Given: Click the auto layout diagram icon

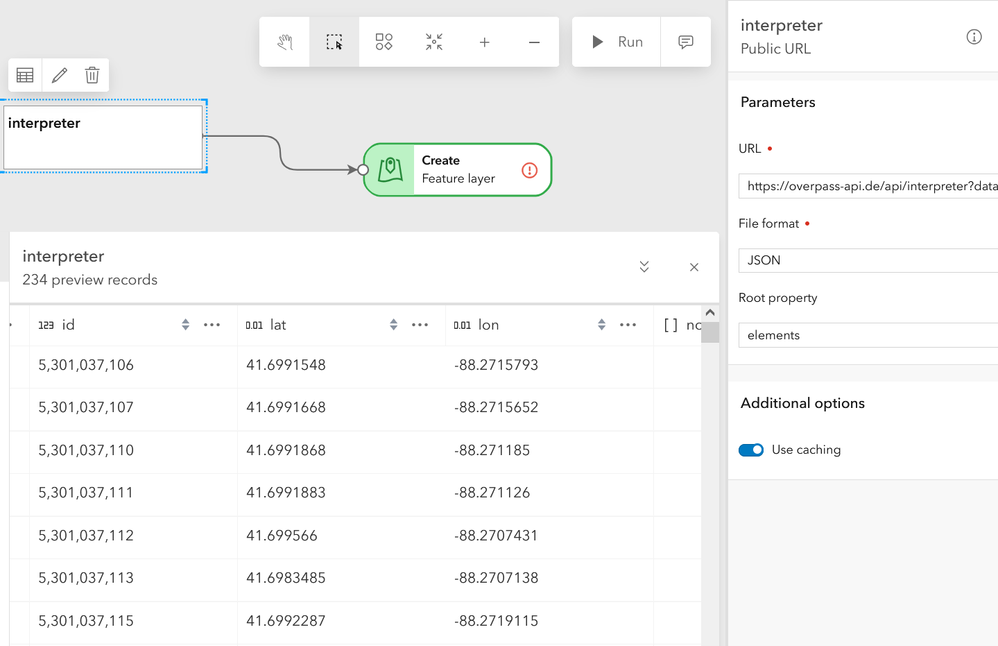Looking at the screenshot, I should [384, 42].
